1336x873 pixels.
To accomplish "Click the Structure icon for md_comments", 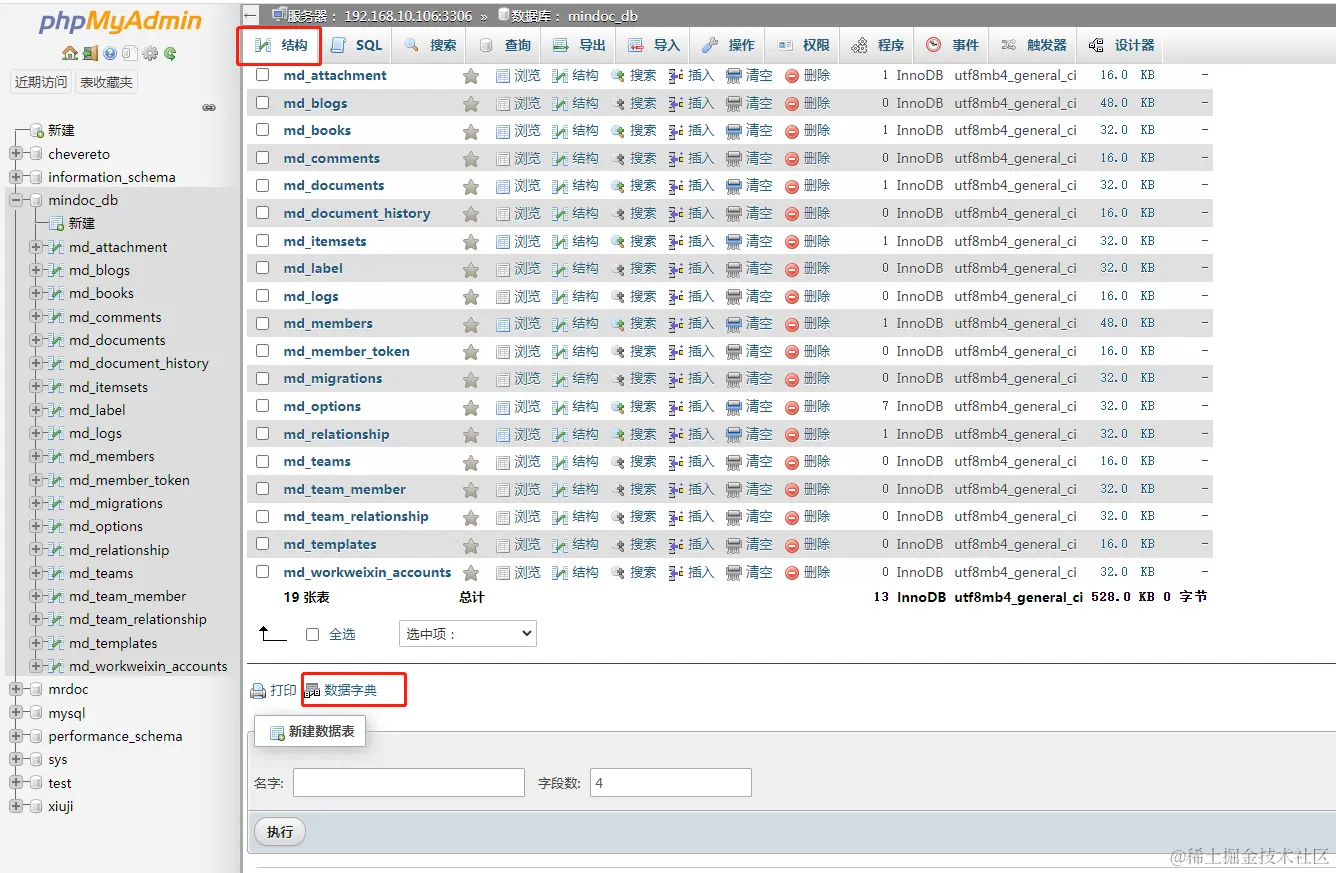I will 561,158.
